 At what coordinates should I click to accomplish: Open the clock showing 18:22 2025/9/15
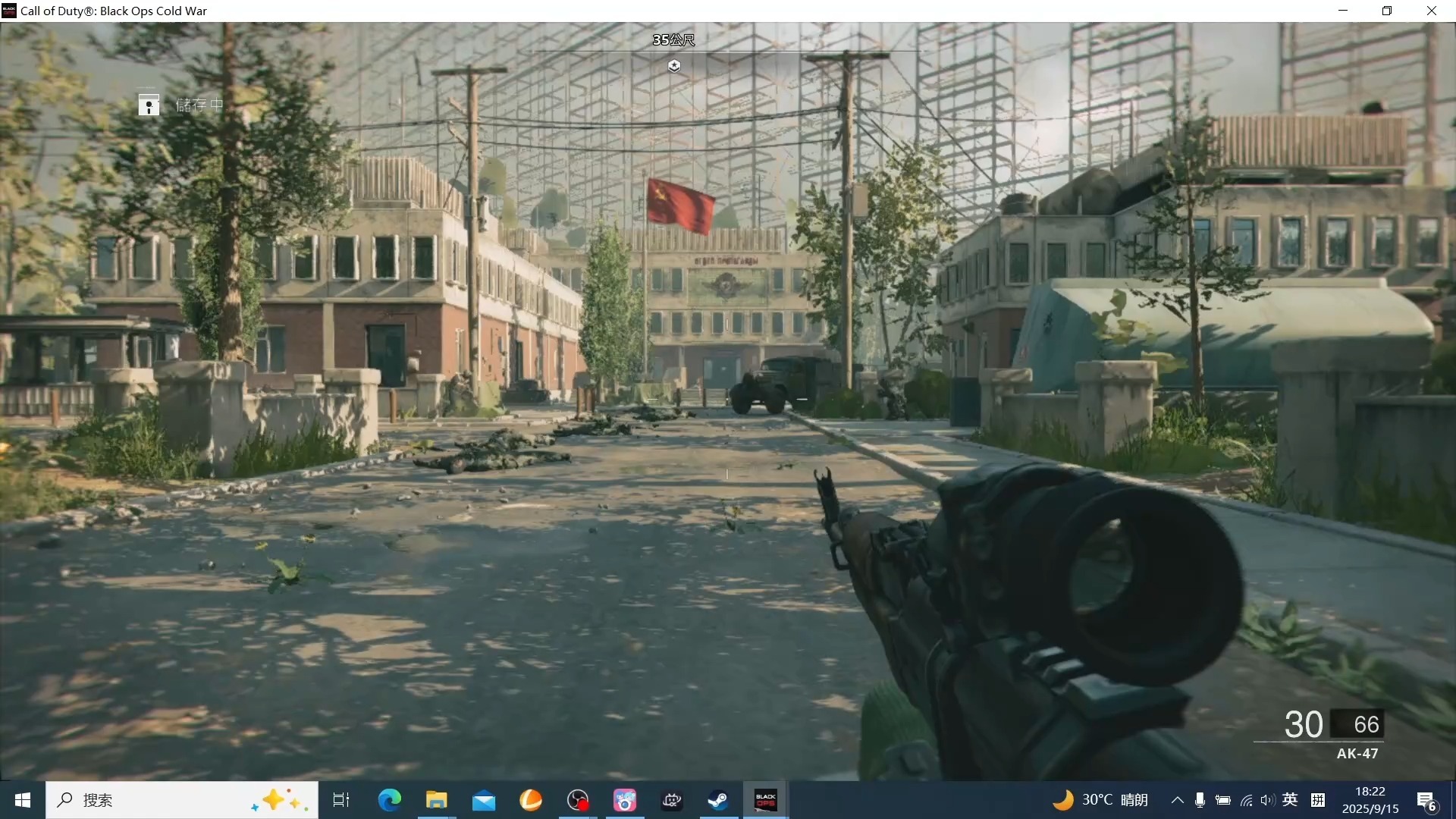1370,800
